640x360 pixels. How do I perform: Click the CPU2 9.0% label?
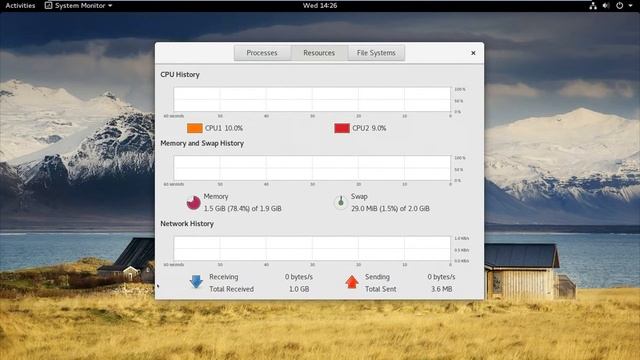(x=369, y=128)
